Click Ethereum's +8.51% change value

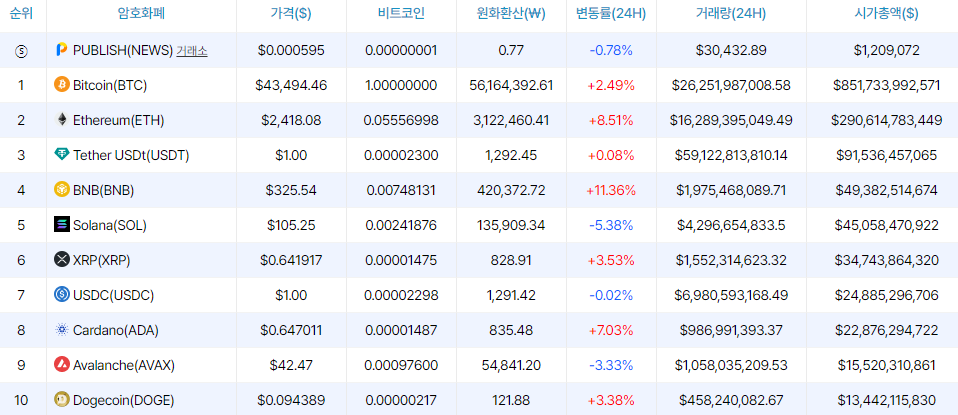611,120
